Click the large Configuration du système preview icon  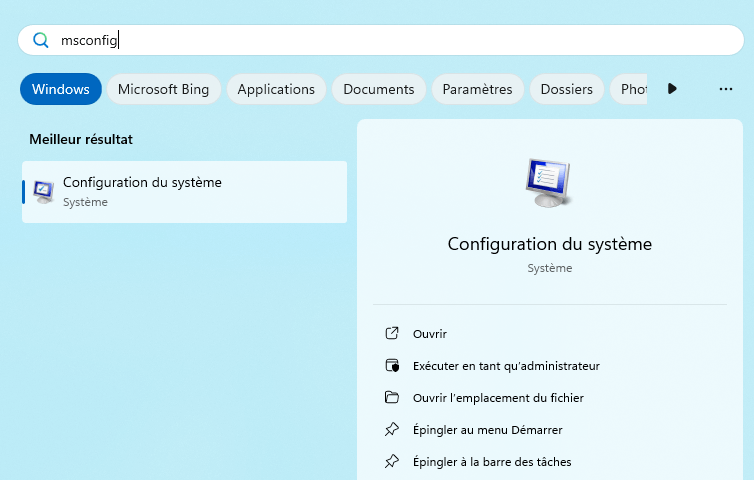[549, 183]
